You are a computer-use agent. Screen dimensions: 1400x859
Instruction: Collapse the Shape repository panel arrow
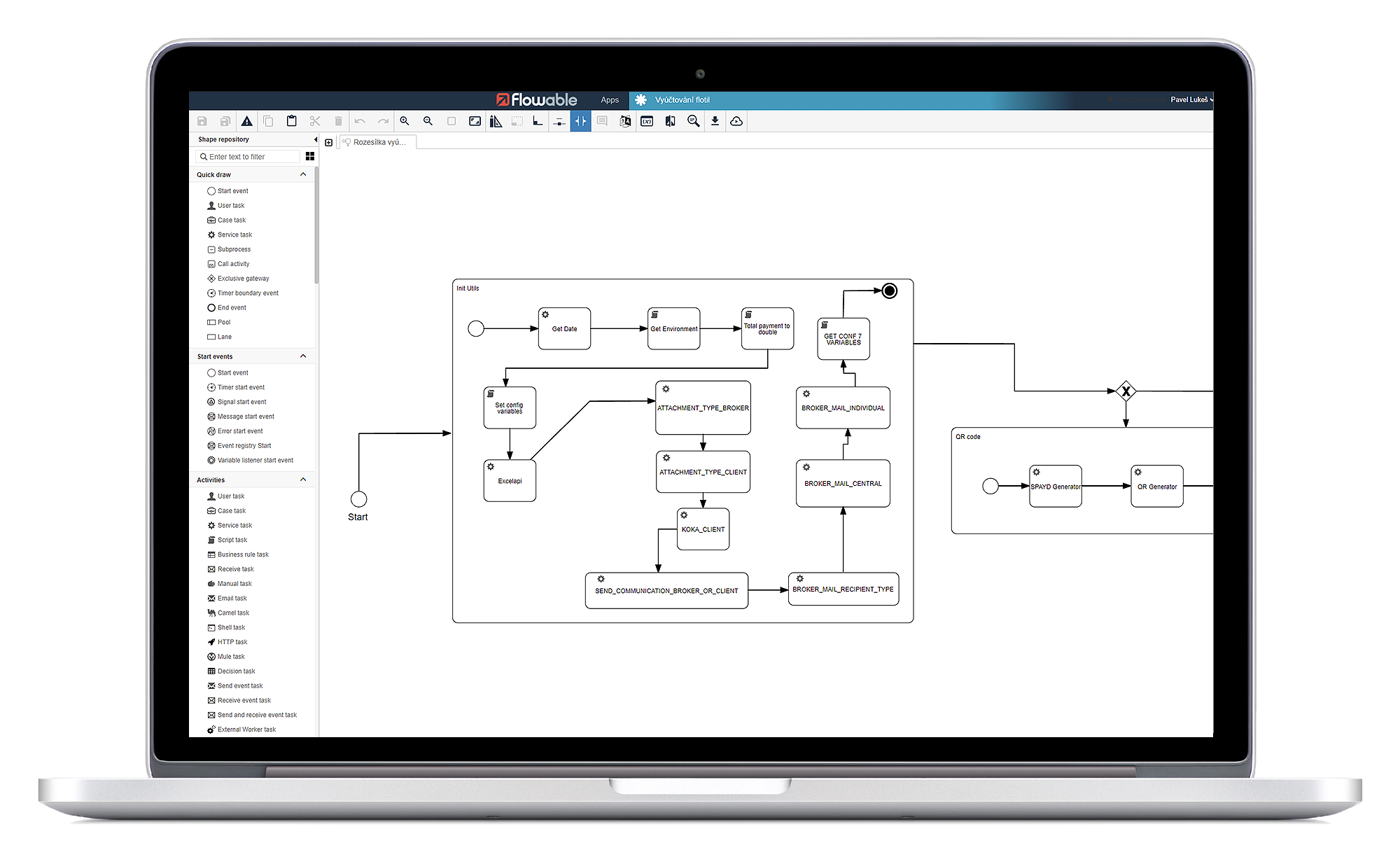coord(315,139)
